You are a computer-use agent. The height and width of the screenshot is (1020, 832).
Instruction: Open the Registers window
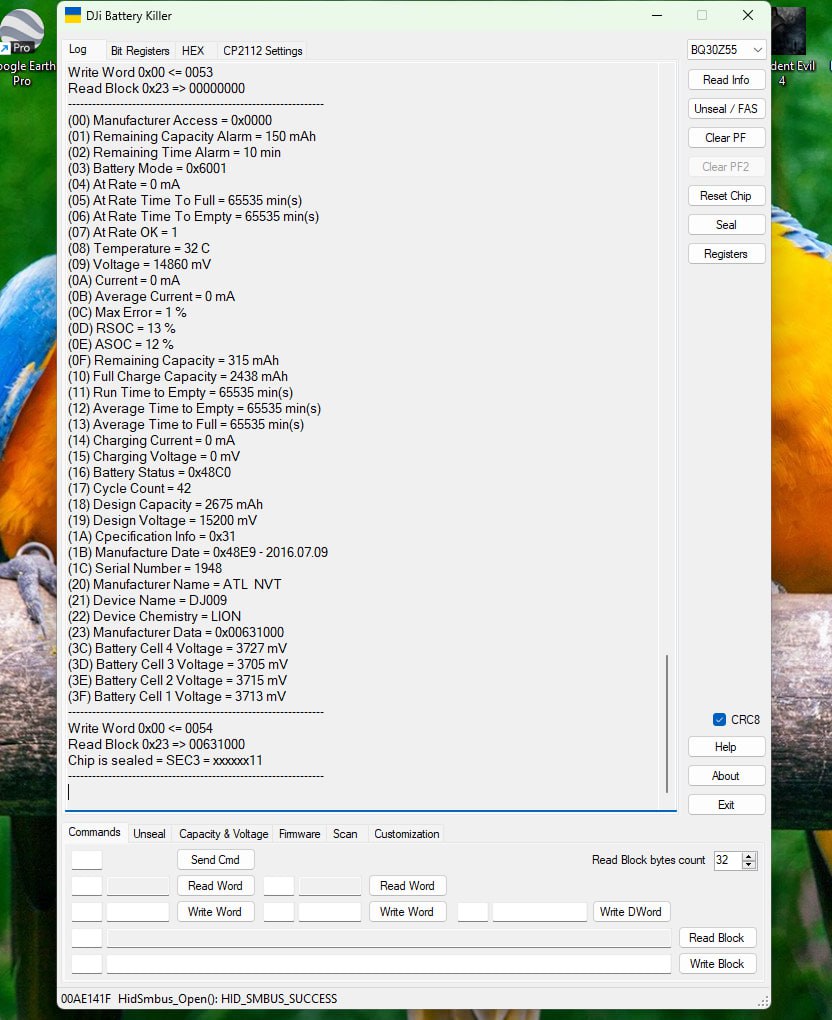point(726,253)
